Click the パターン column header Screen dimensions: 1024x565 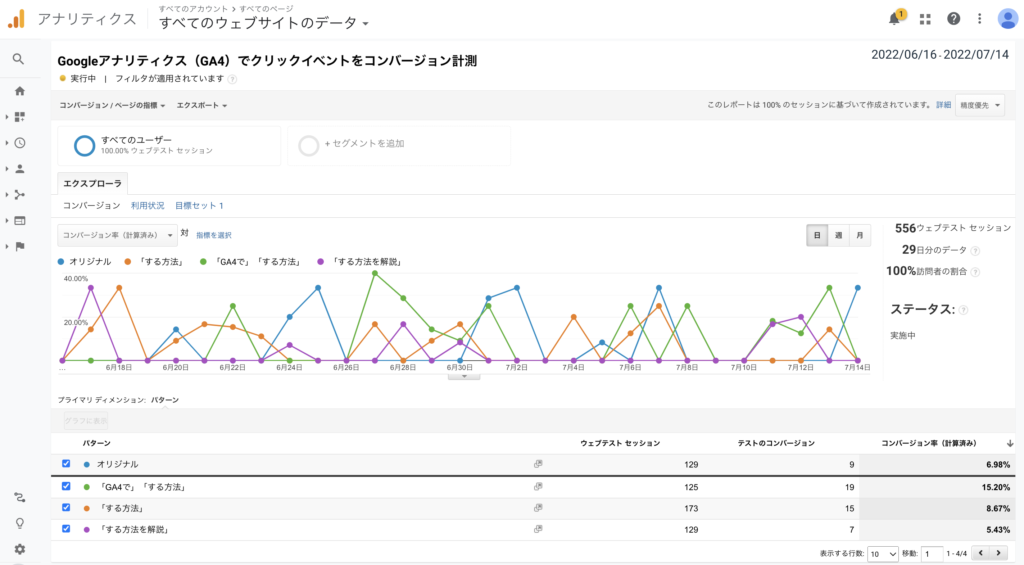click(97, 444)
